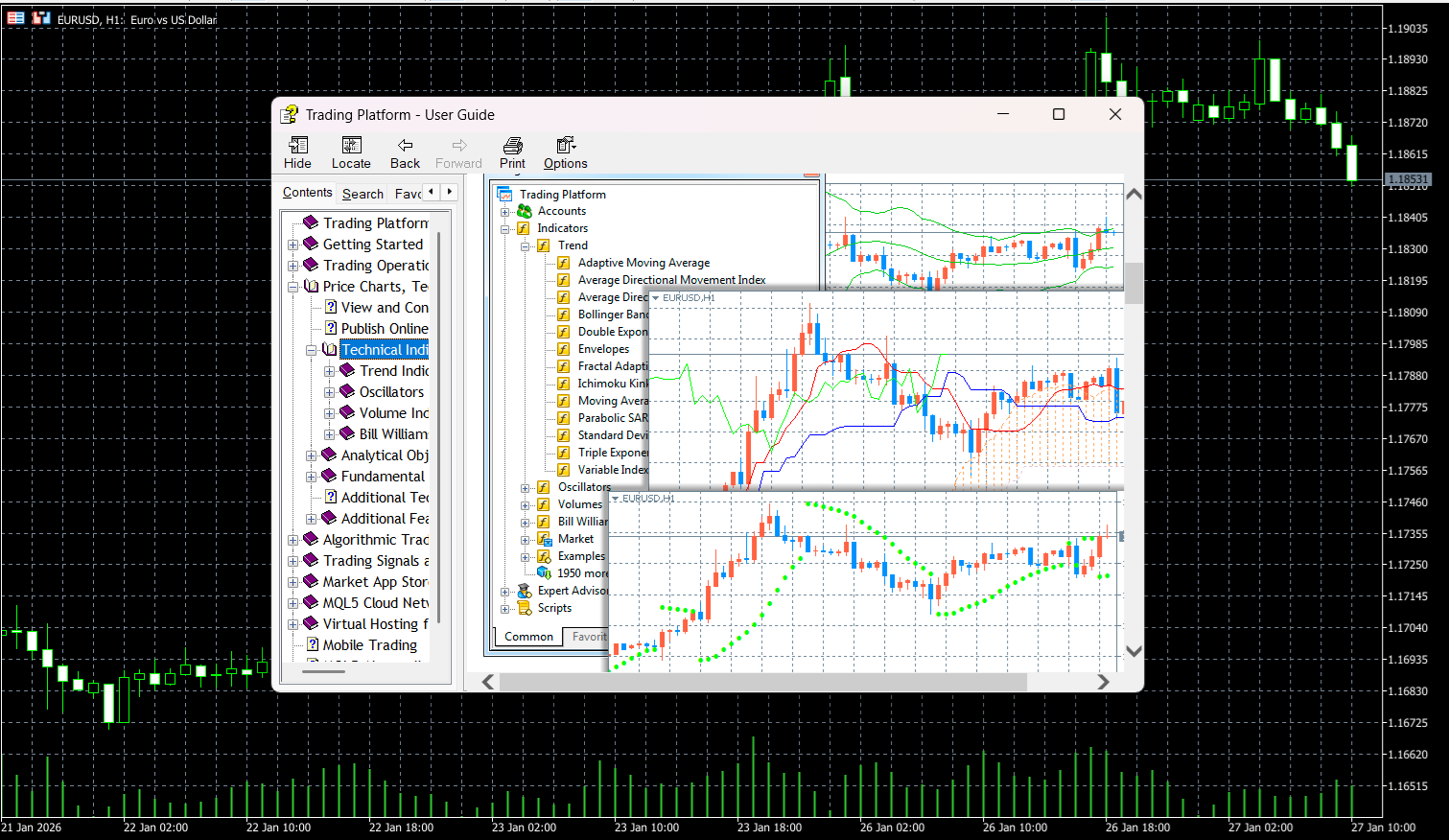Expand the Trend Indic subtopic
Screen dimensions: 1449x840
[330, 371]
